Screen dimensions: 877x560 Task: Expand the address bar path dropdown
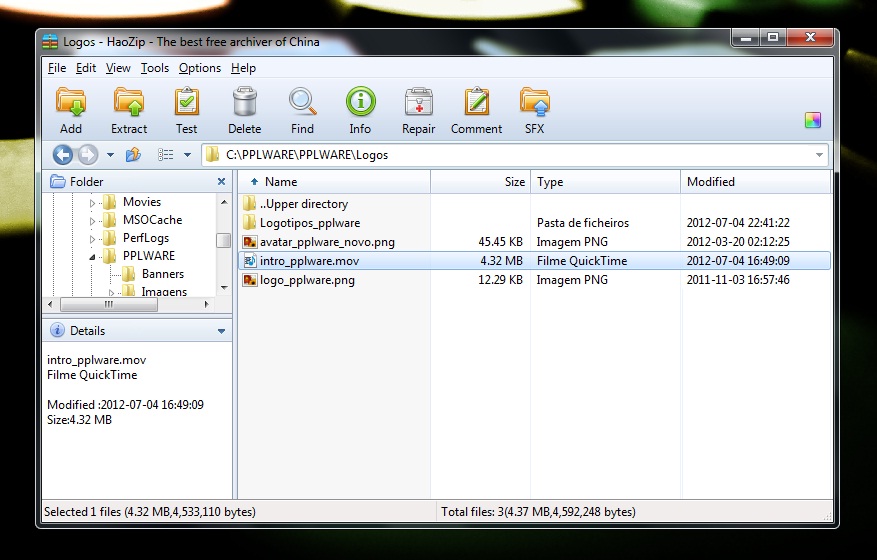tap(819, 155)
